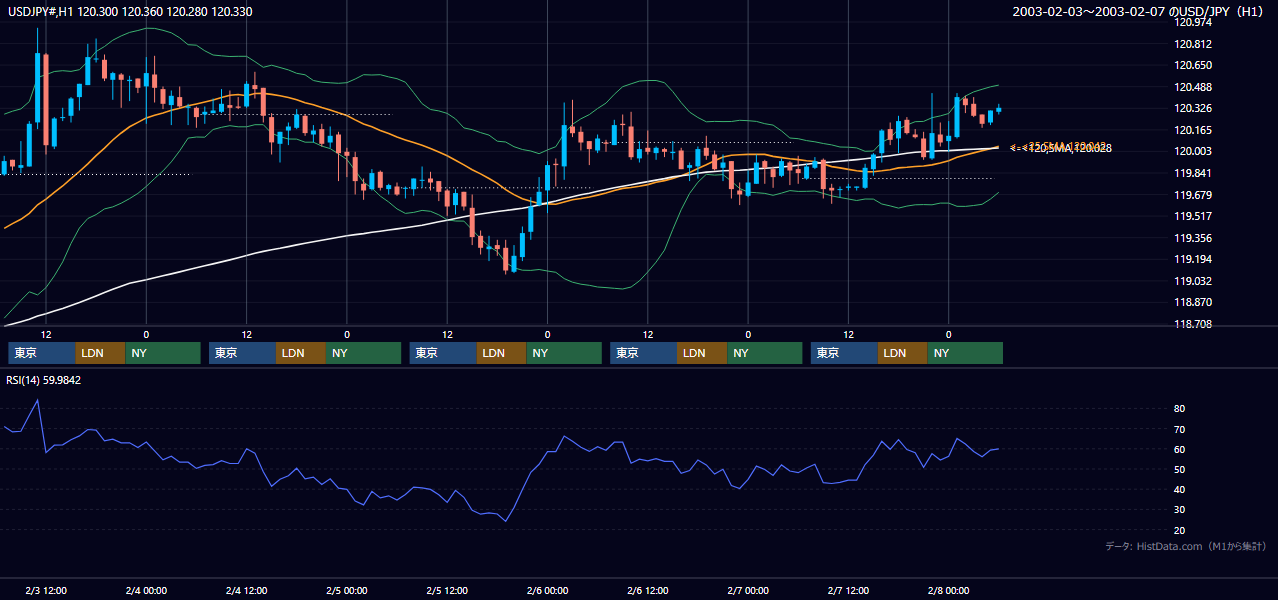Pick the 119.356 price level

[1194, 238]
